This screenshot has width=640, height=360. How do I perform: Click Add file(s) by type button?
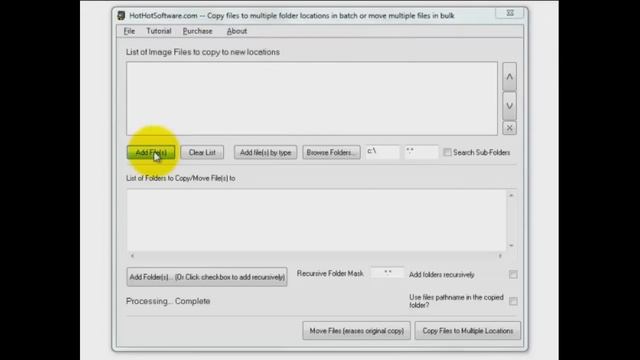pos(265,152)
